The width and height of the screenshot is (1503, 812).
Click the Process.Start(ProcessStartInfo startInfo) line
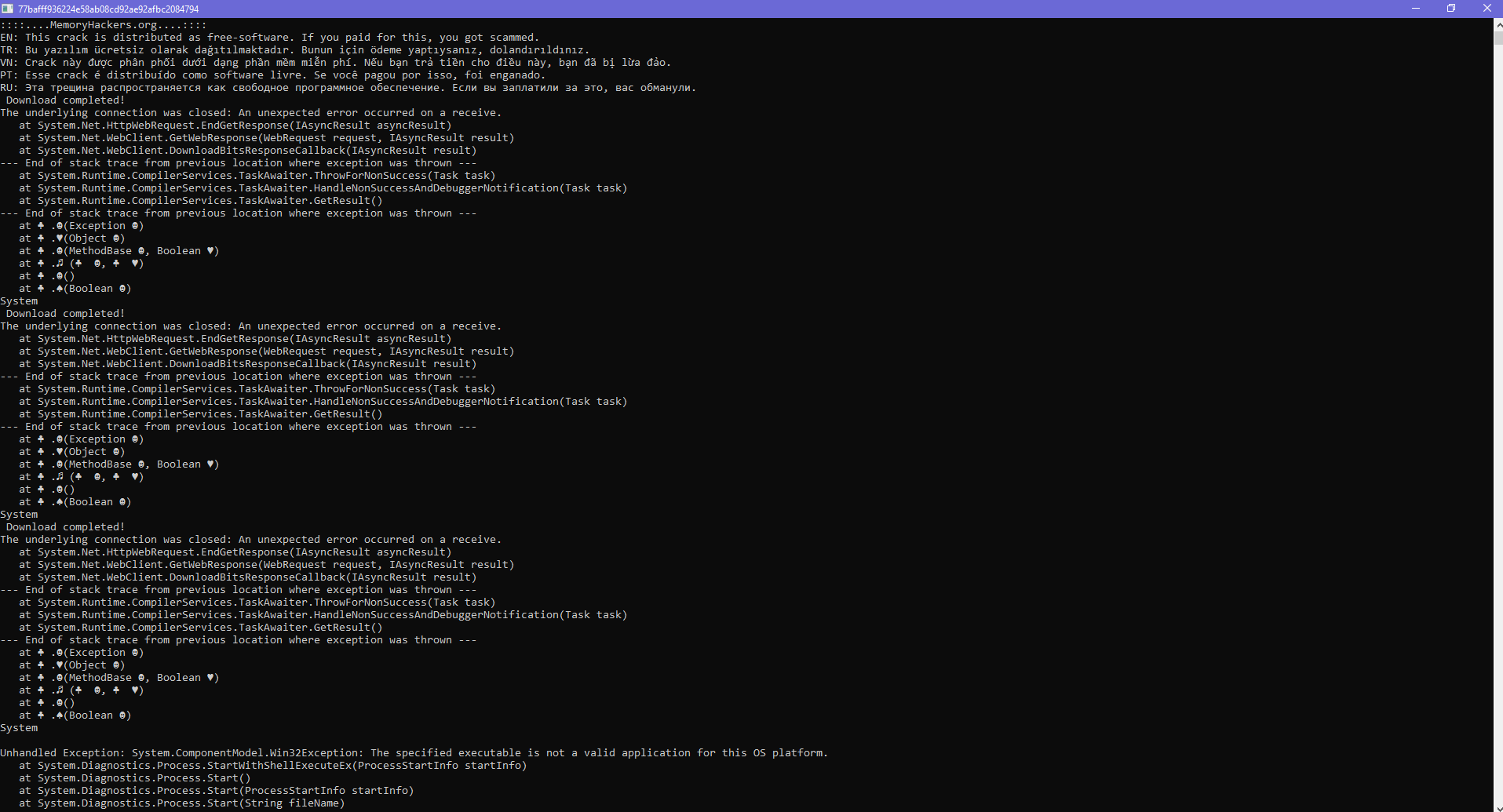[217, 791]
